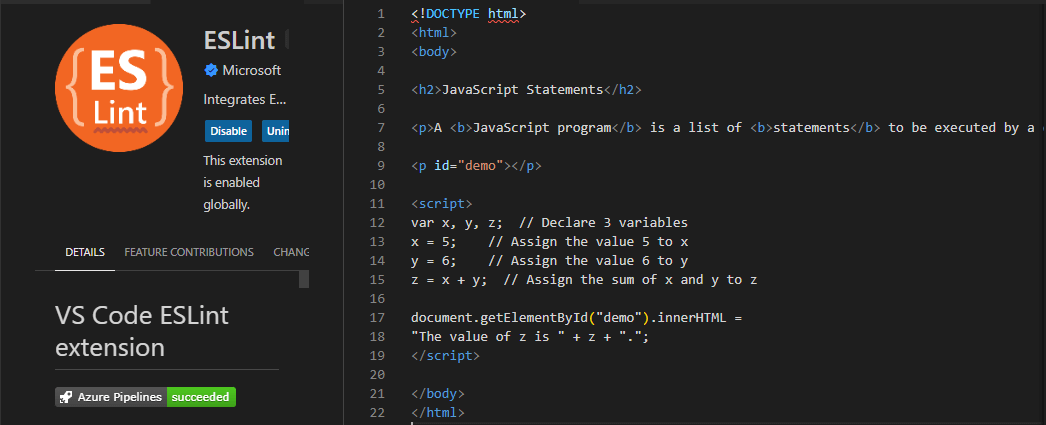Click the opening script tag on line 11
This screenshot has width=1046, height=425.
(442, 203)
